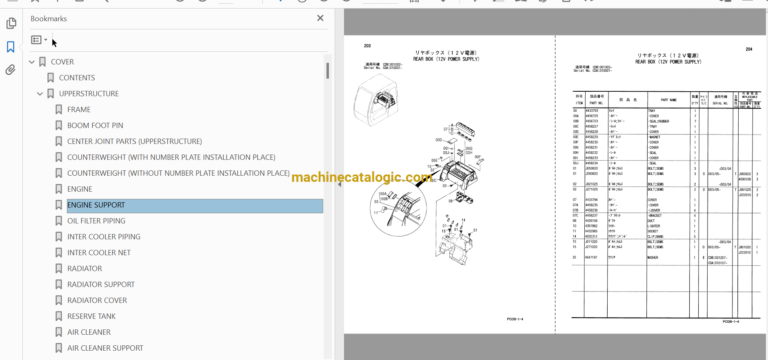This screenshot has height=360, width=768.
Task: Go to the FRAME bookmark
Action: pos(79,110)
